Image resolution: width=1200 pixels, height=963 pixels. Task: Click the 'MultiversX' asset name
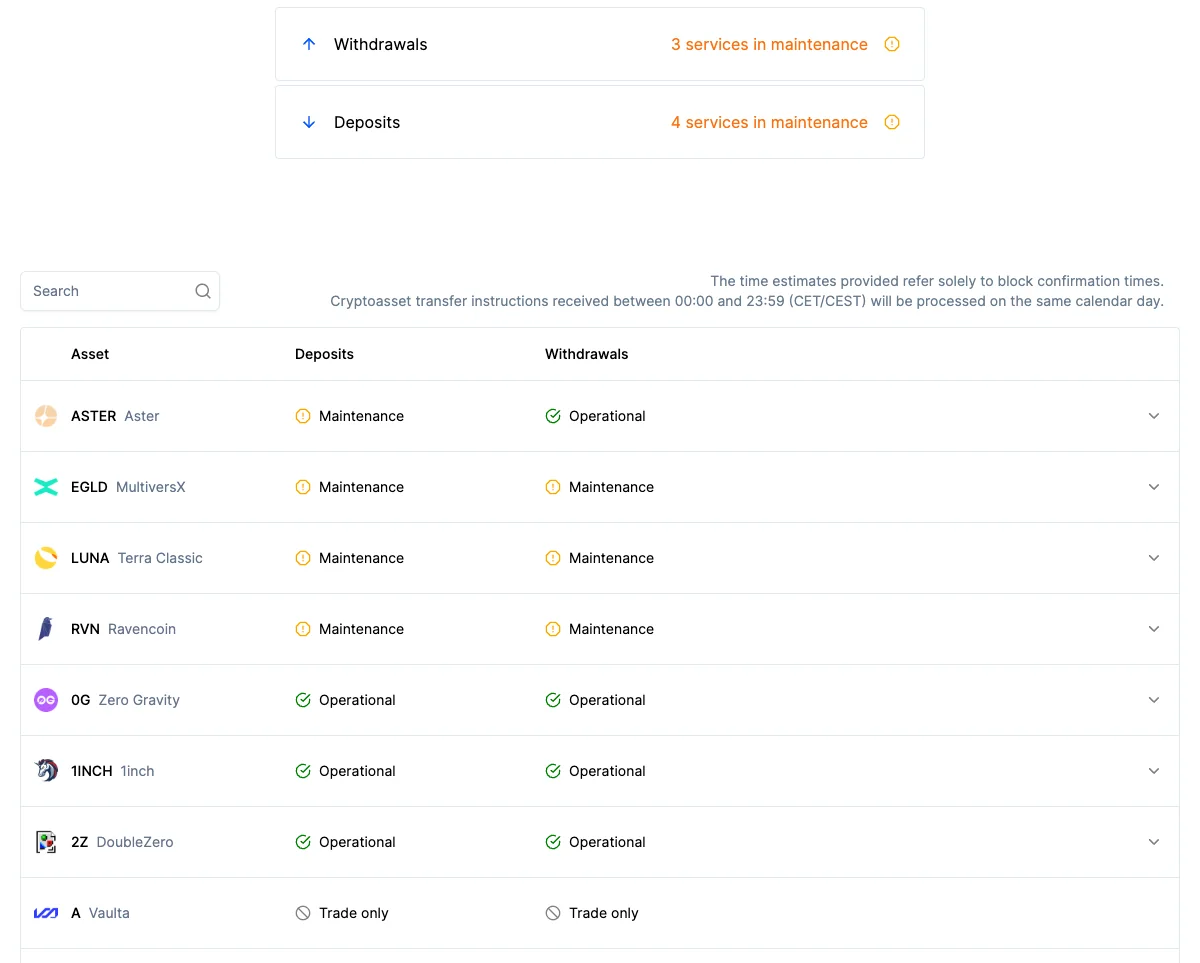[151, 487]
